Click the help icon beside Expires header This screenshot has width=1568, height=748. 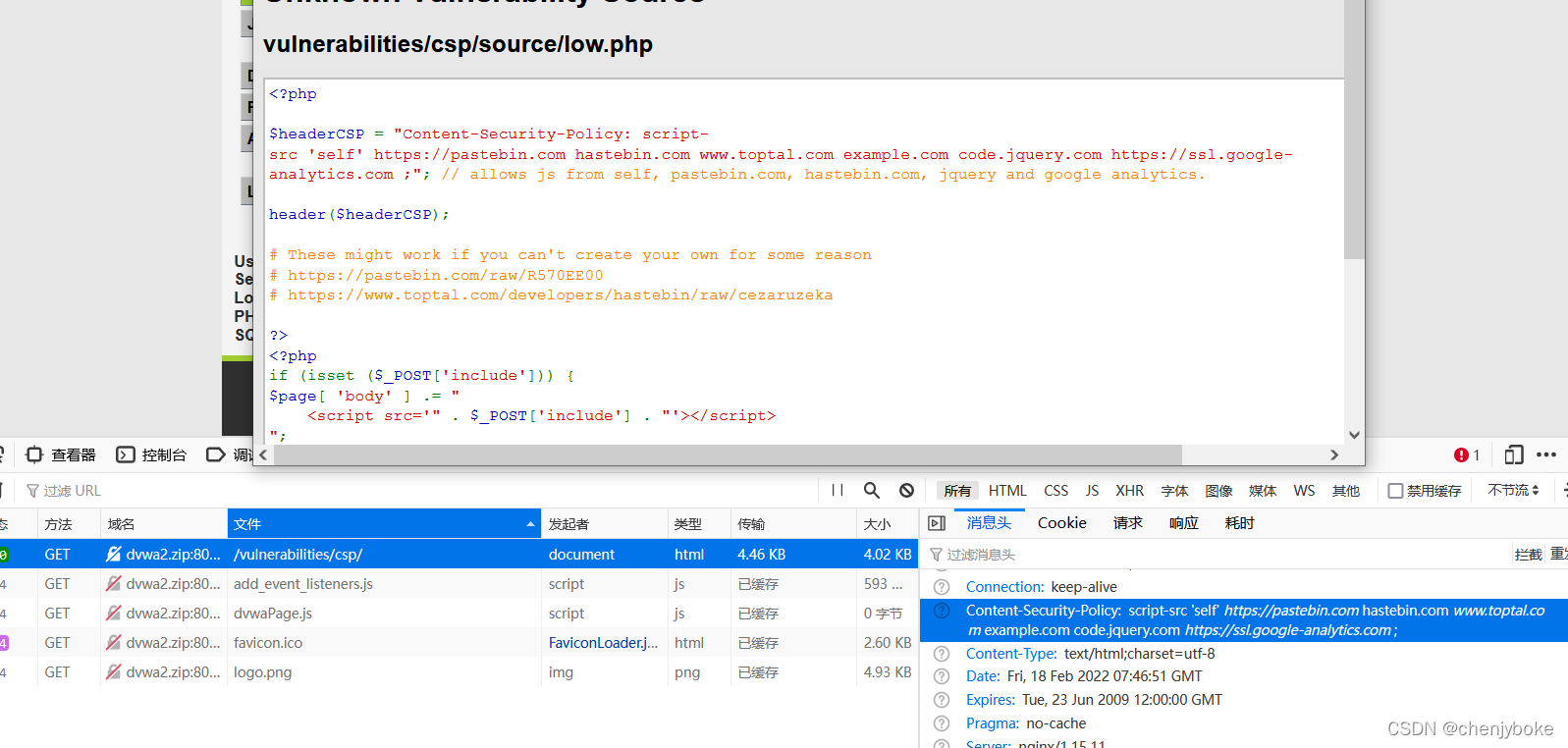pyautogui.click(x=942, y=700)
